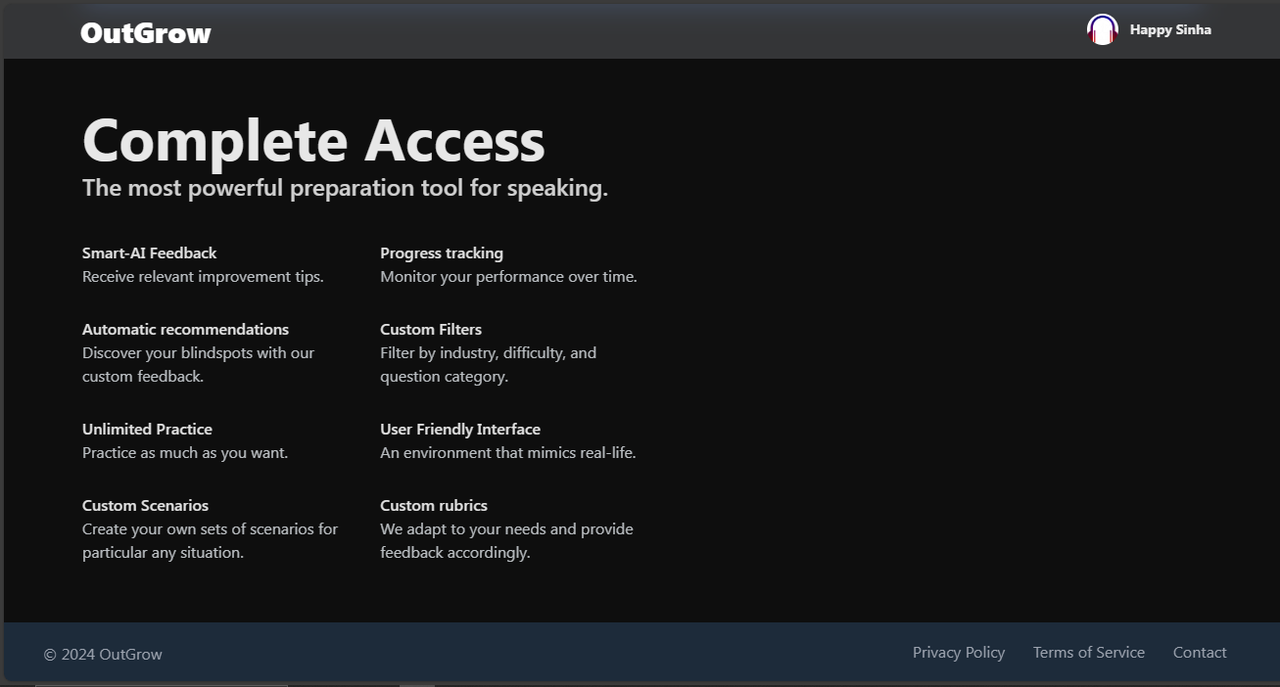Viewport: 1280px width, 687px height.
Task: Click the Progress tracking feature title
Action: (x=441, y=253)
